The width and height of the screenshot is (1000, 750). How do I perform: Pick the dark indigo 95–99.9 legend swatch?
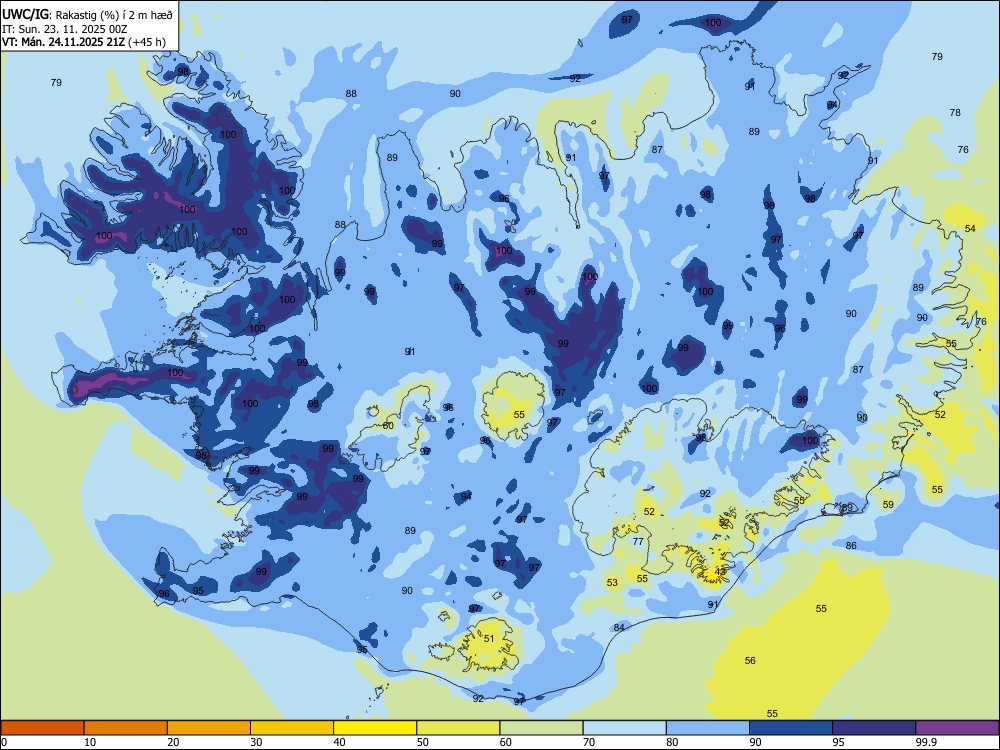coord(874,728)
